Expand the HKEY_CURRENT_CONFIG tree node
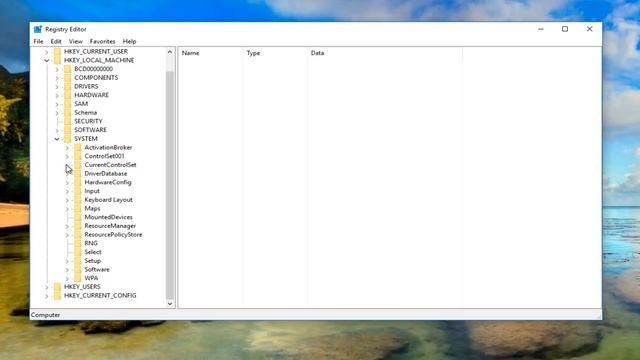The image size is (640, 360). point(47,296)
